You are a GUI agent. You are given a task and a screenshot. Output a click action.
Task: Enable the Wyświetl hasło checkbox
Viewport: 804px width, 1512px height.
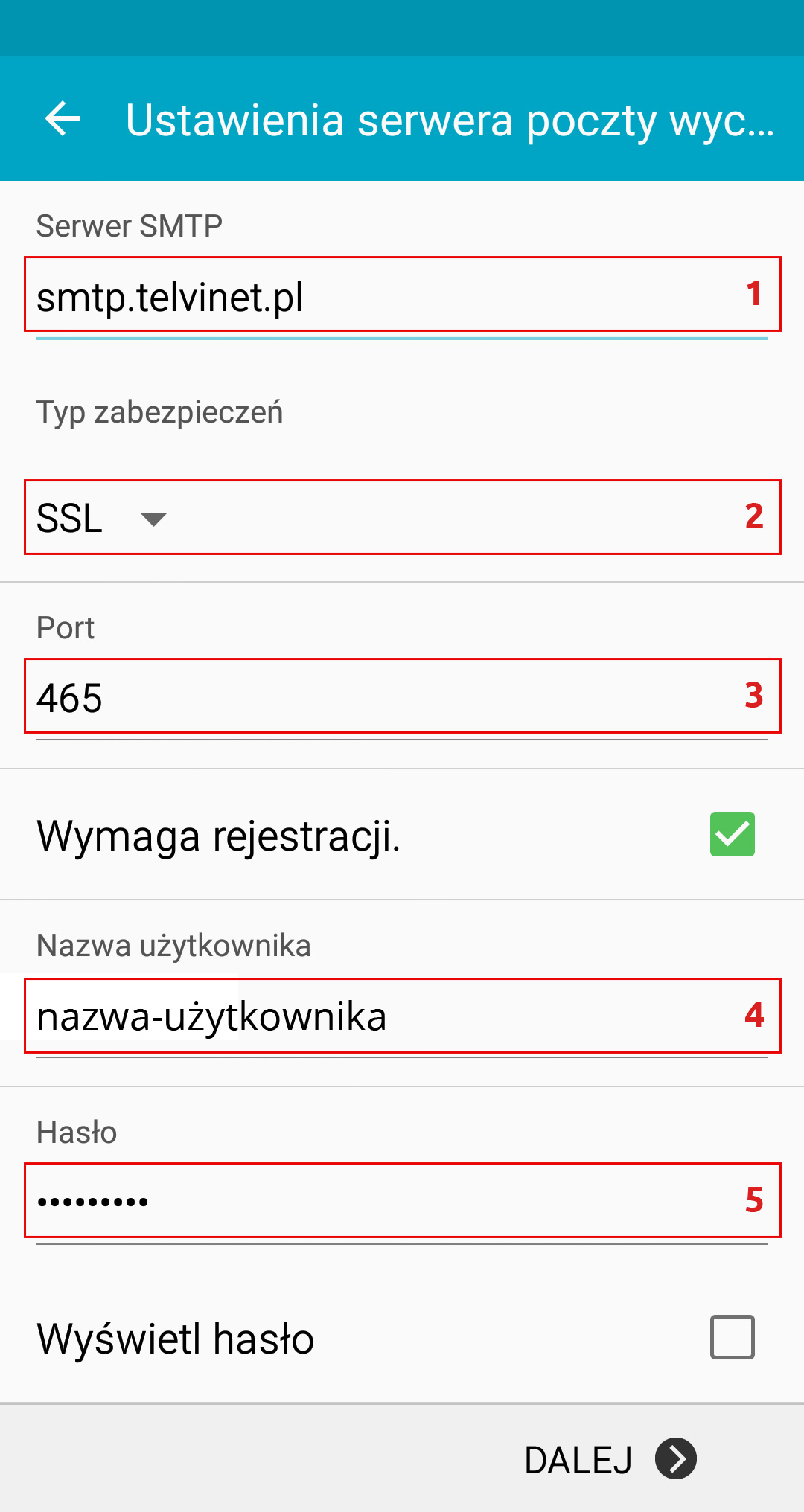coord(733,1337)
